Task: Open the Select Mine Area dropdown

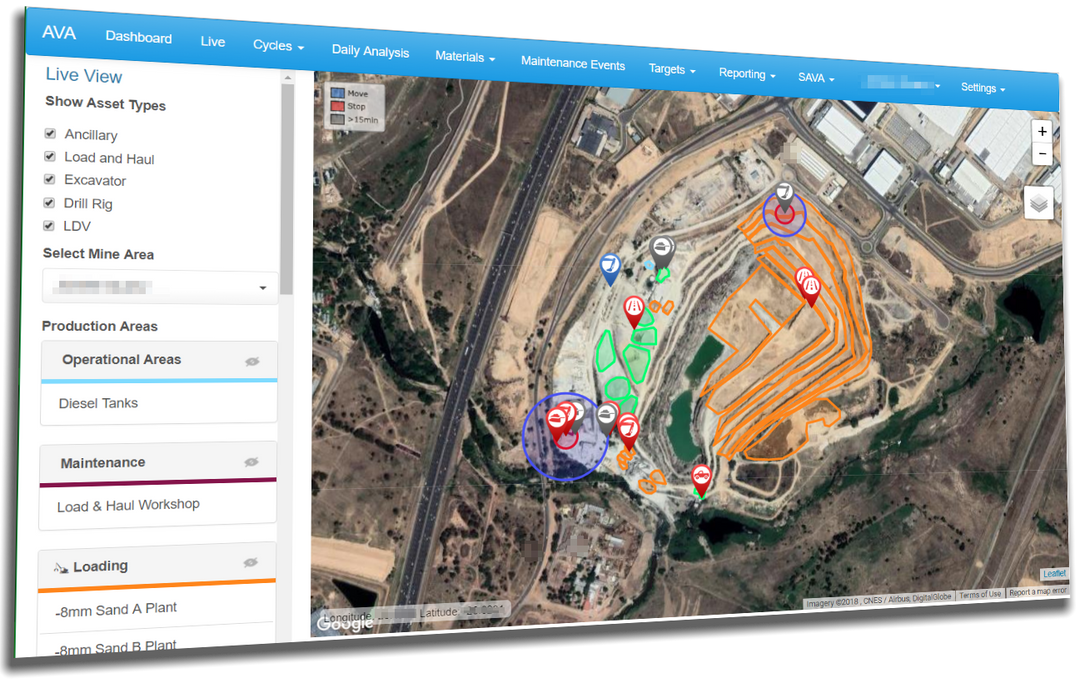Action: tap(159, 287)
